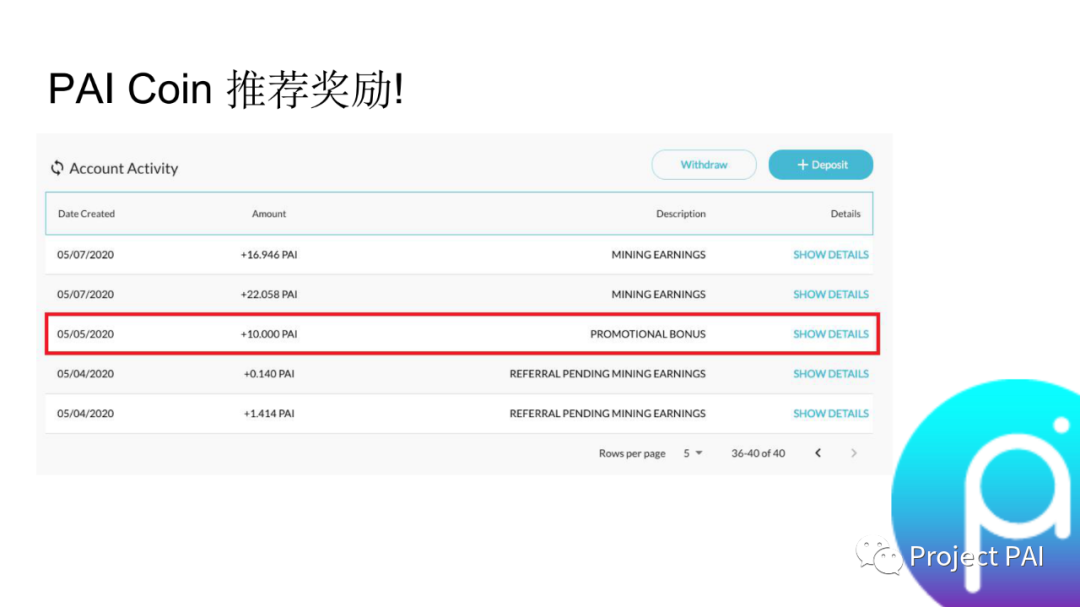This screenshot has height=607, width=1080.
Task: Click the Deposit button
Action: coord(820,165)
